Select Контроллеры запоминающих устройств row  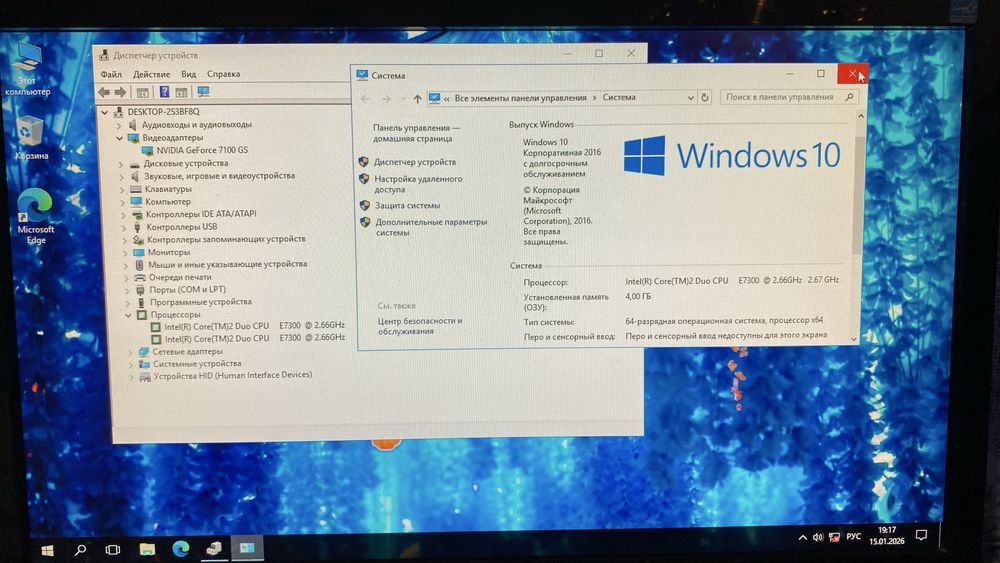226,239
